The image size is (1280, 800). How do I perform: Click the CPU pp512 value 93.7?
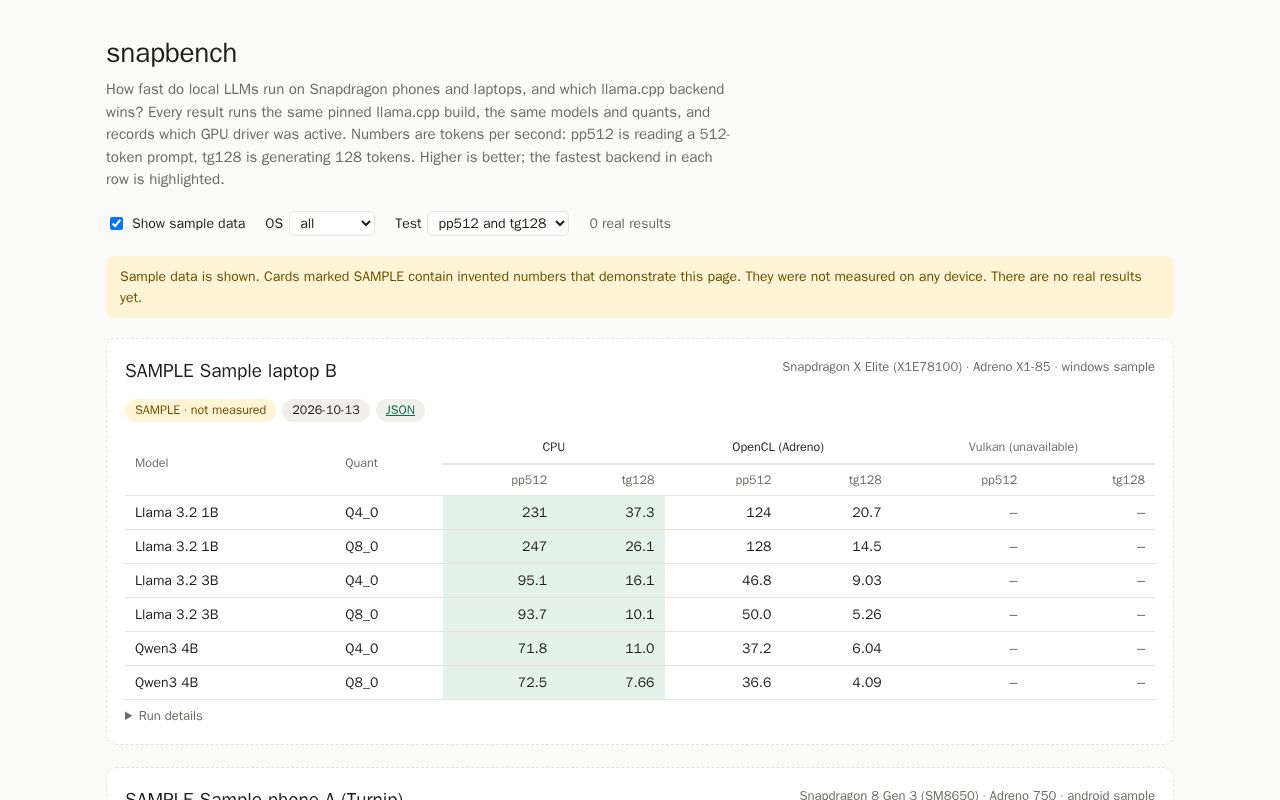[x=532, y=615]
